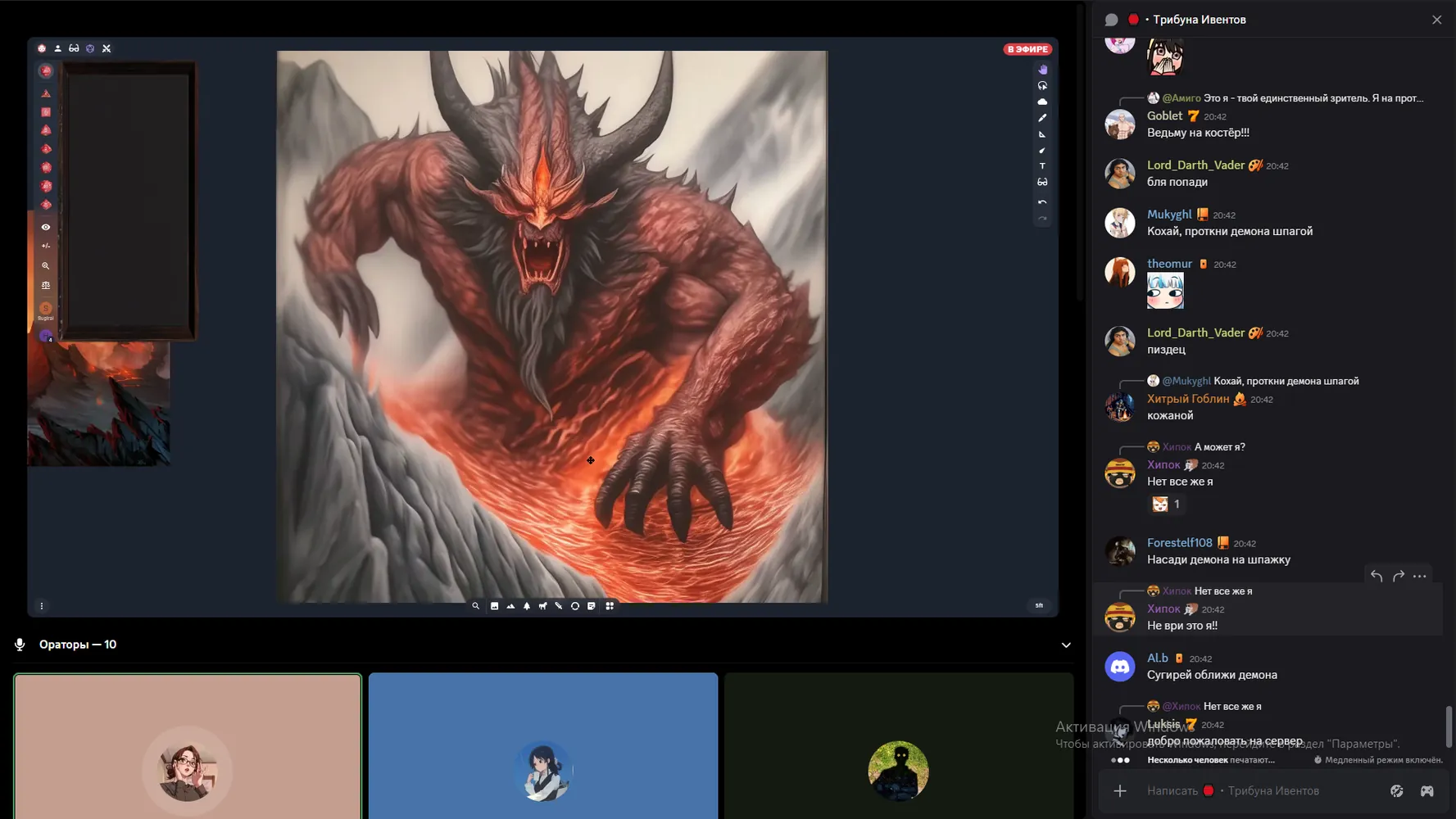Open the player profile tab icon
The height and width of the screenshot is (819, 1456).
tap(58, 48)
